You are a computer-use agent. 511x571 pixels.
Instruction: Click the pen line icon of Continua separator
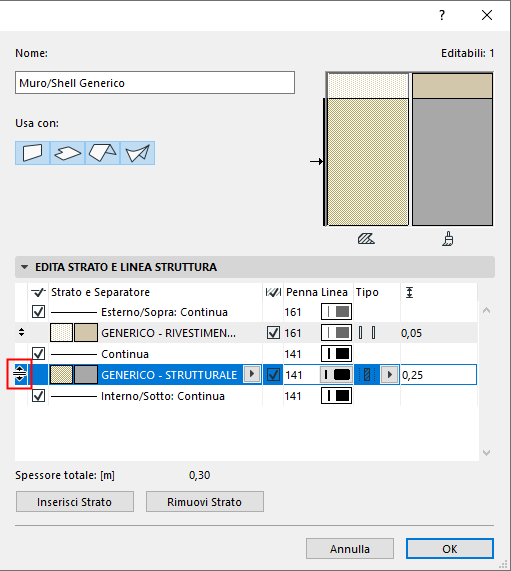[x=336, y=354]
